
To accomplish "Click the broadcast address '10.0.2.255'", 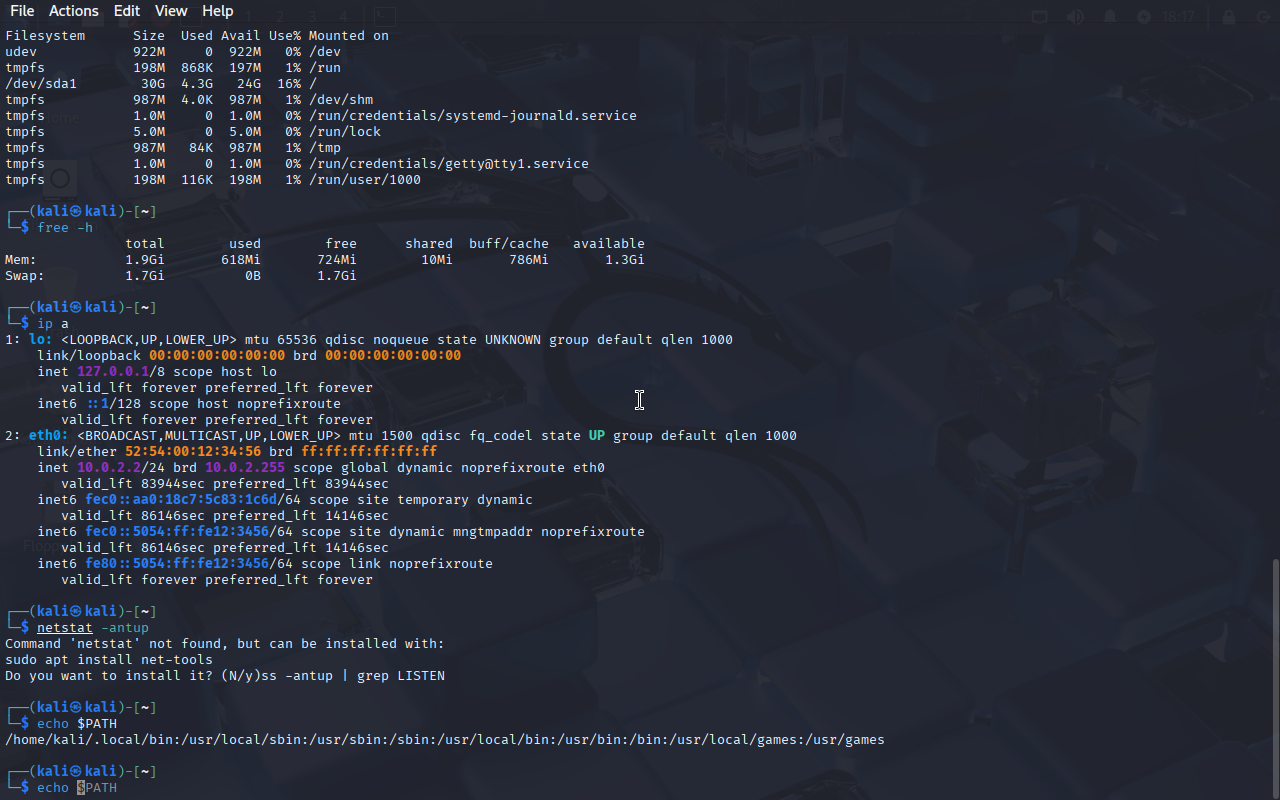I will point(245,468).
